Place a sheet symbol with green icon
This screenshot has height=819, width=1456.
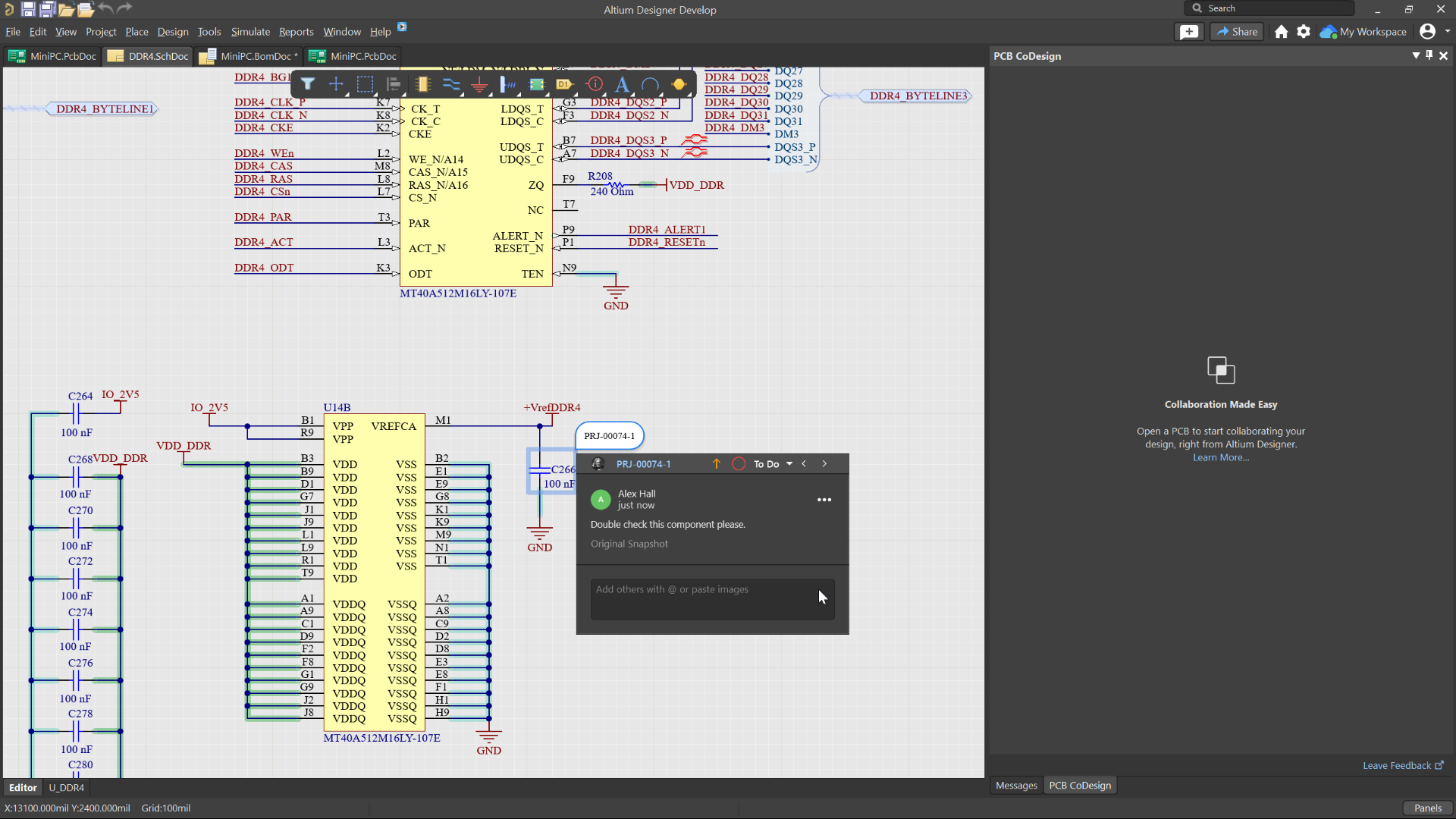coord(537,84)
